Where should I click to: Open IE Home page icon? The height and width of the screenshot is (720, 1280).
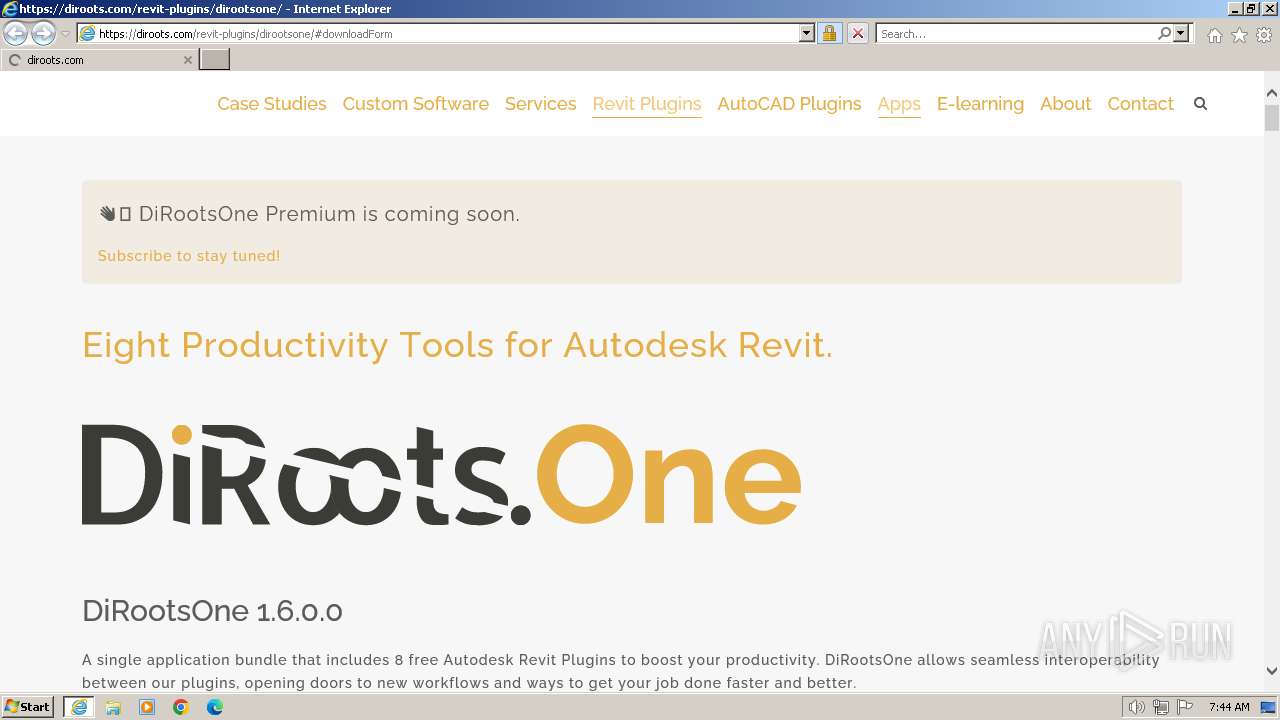click(x=1214, y=35)
